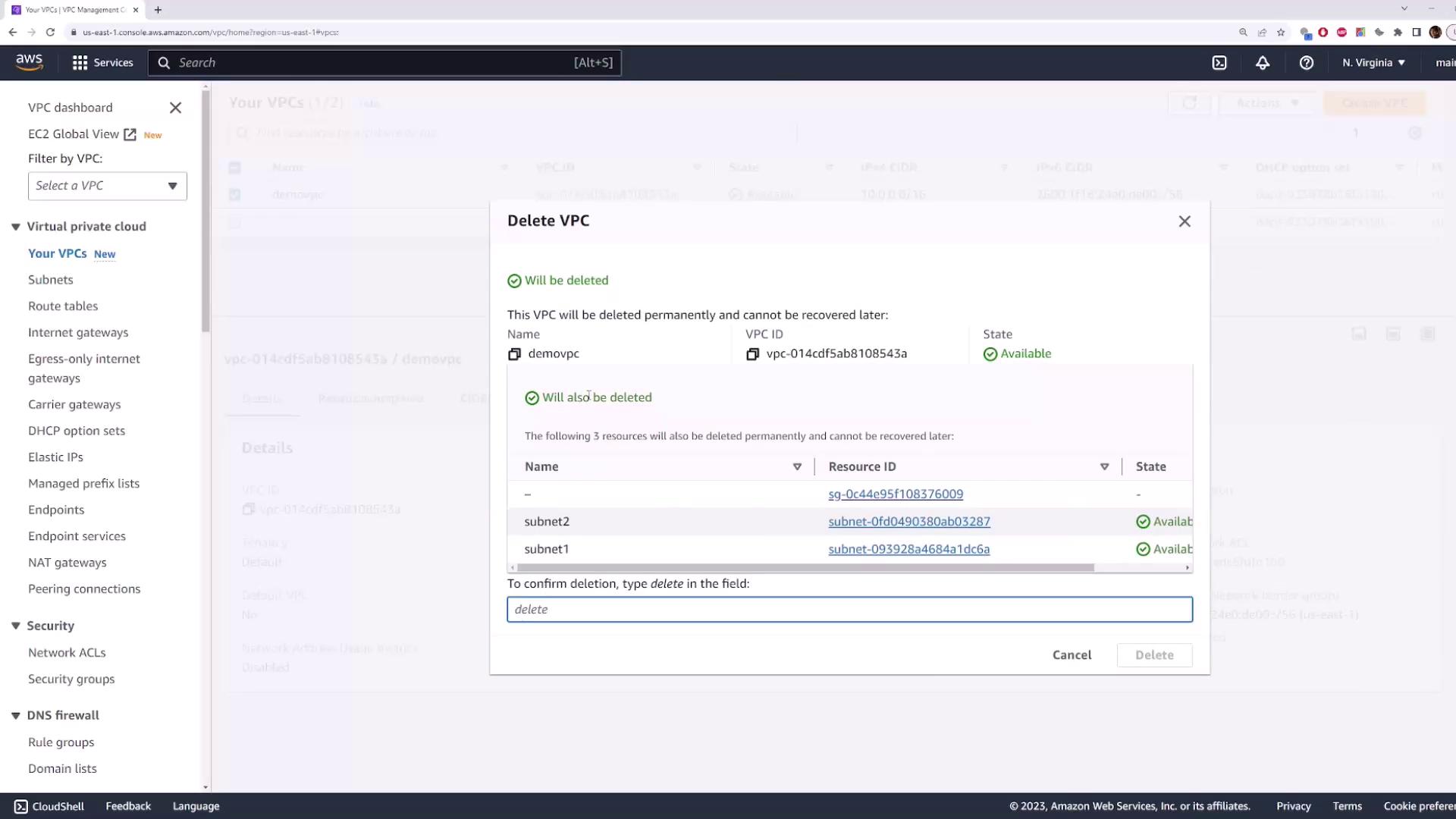Collapse the Security section in sidebar
The width and height of the screenshot is (1456, 819).
(x=16, y=626)
